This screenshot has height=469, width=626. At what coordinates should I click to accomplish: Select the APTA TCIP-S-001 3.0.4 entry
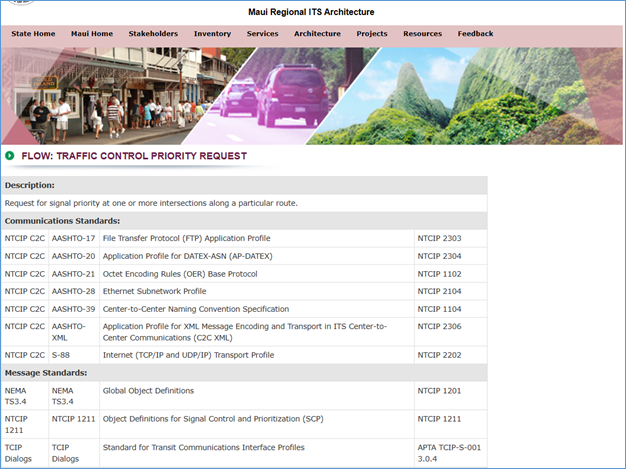450,453
